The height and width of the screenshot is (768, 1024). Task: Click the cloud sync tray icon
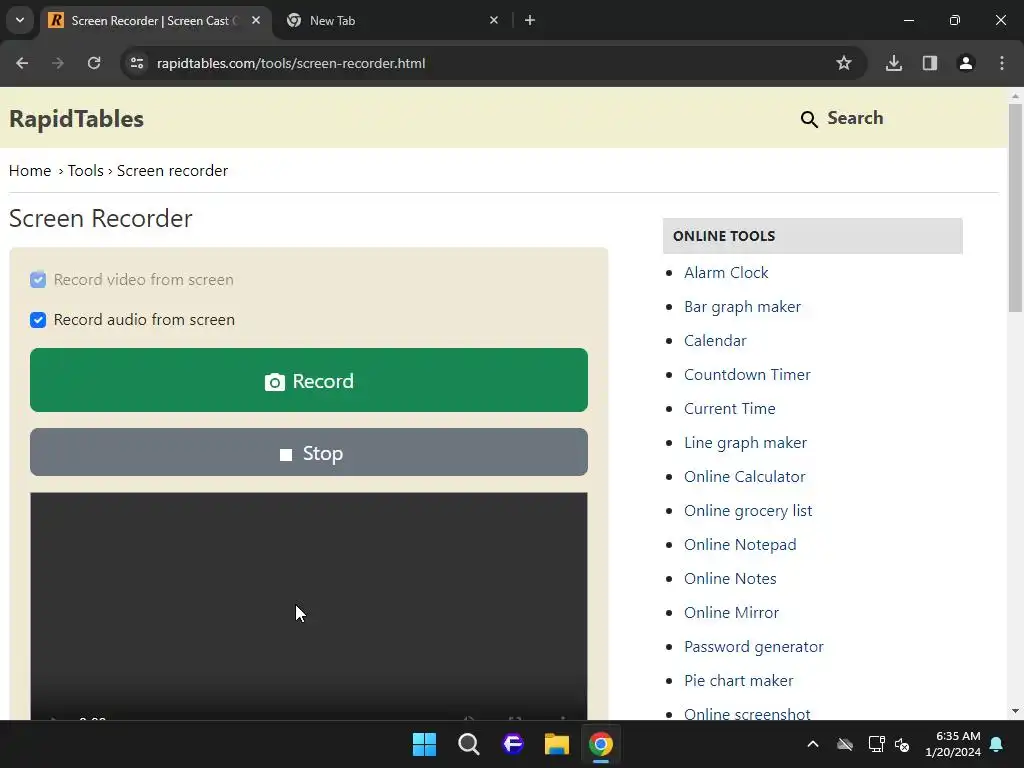point(845,744)
